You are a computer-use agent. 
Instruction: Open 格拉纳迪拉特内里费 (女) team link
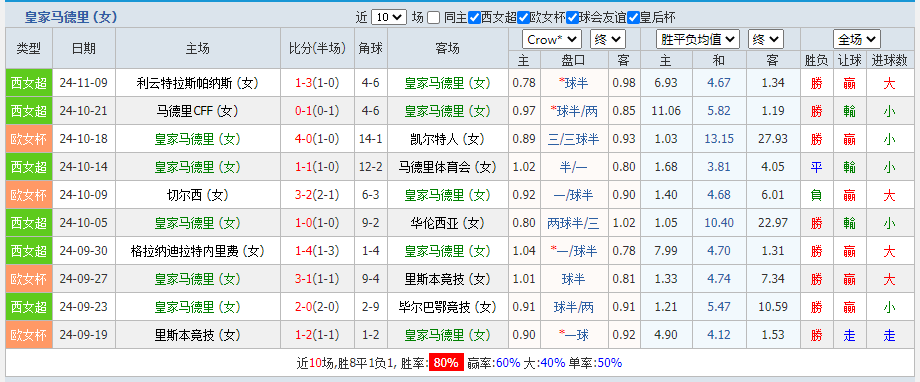point(197,251)
